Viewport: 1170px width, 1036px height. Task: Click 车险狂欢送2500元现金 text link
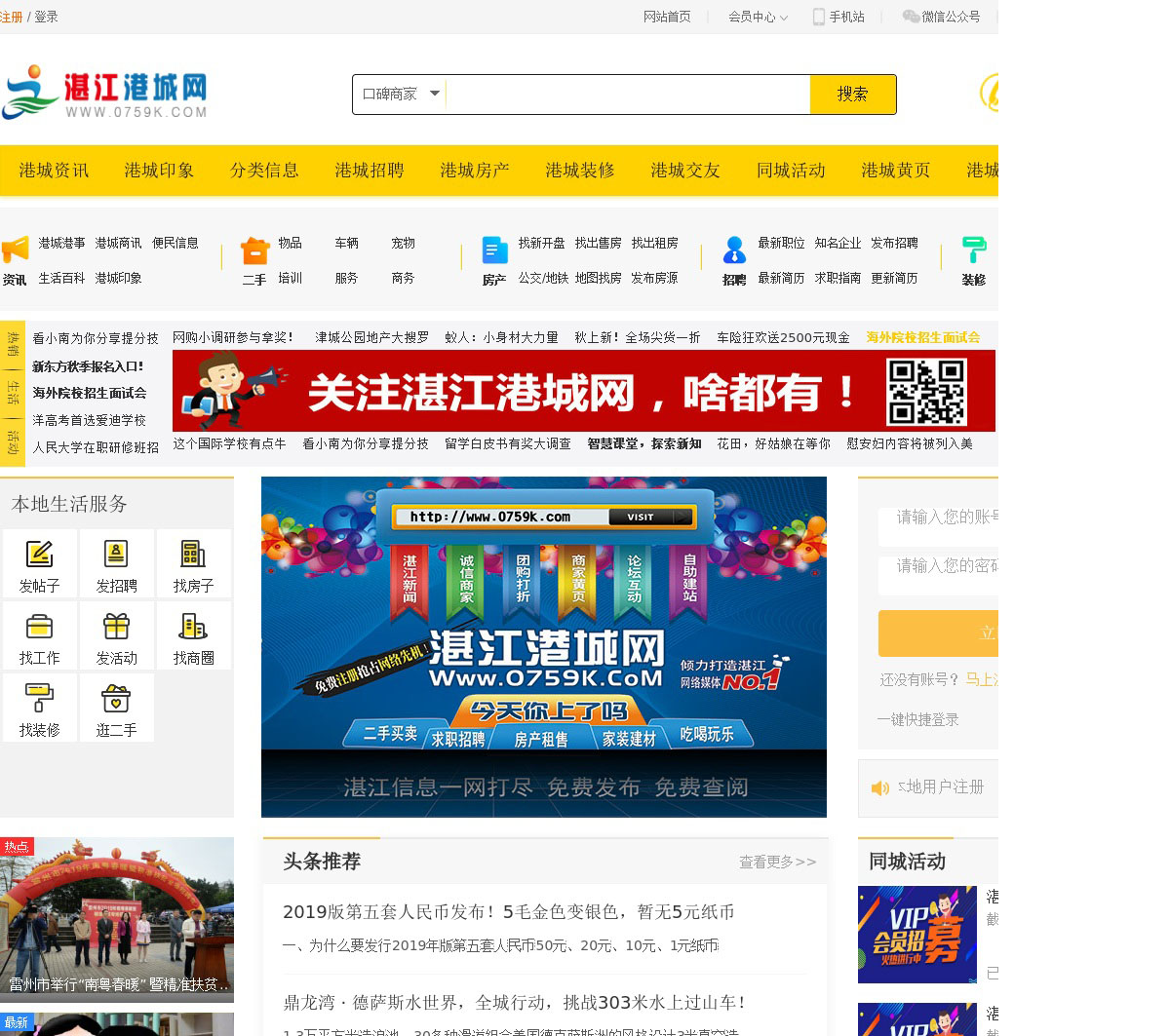tap(783, 337)
